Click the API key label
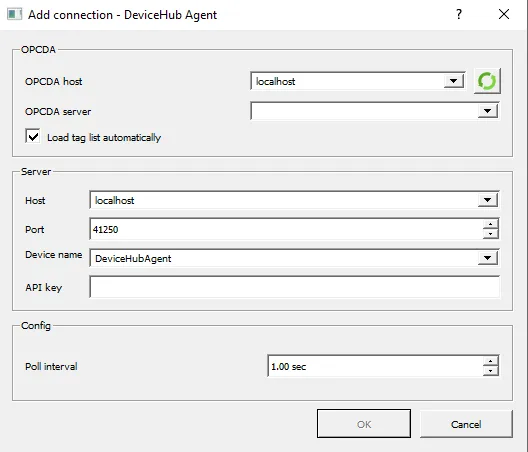This screenshot has width=528, height=452. tap(43, 288)
